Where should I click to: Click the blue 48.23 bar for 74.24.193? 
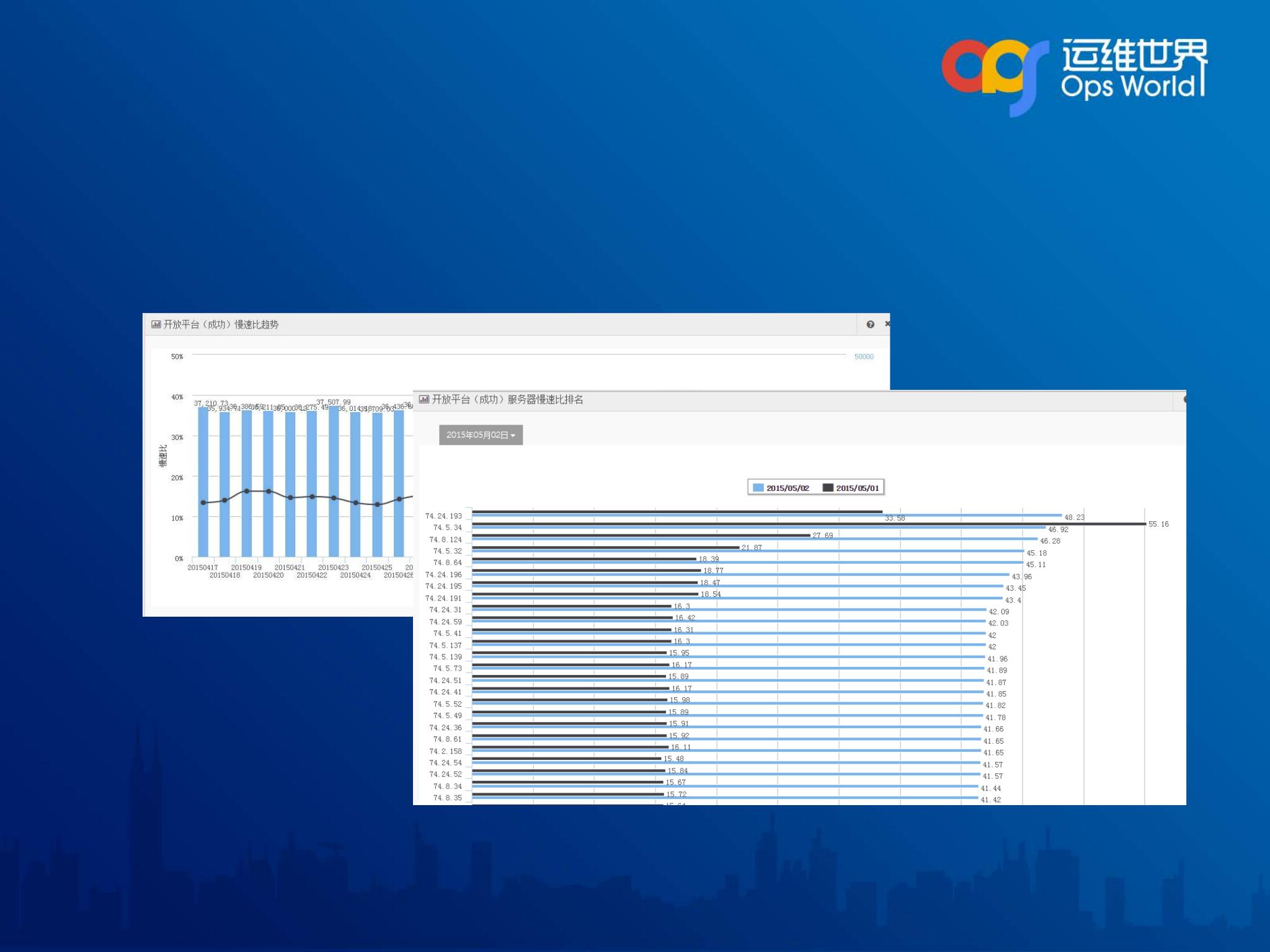pos(766,515)
